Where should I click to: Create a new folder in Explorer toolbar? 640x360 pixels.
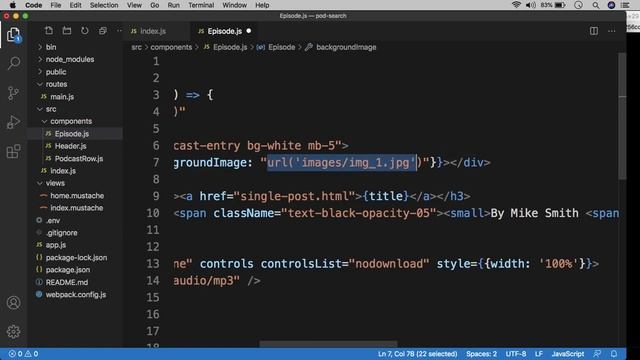pos(67,31)
